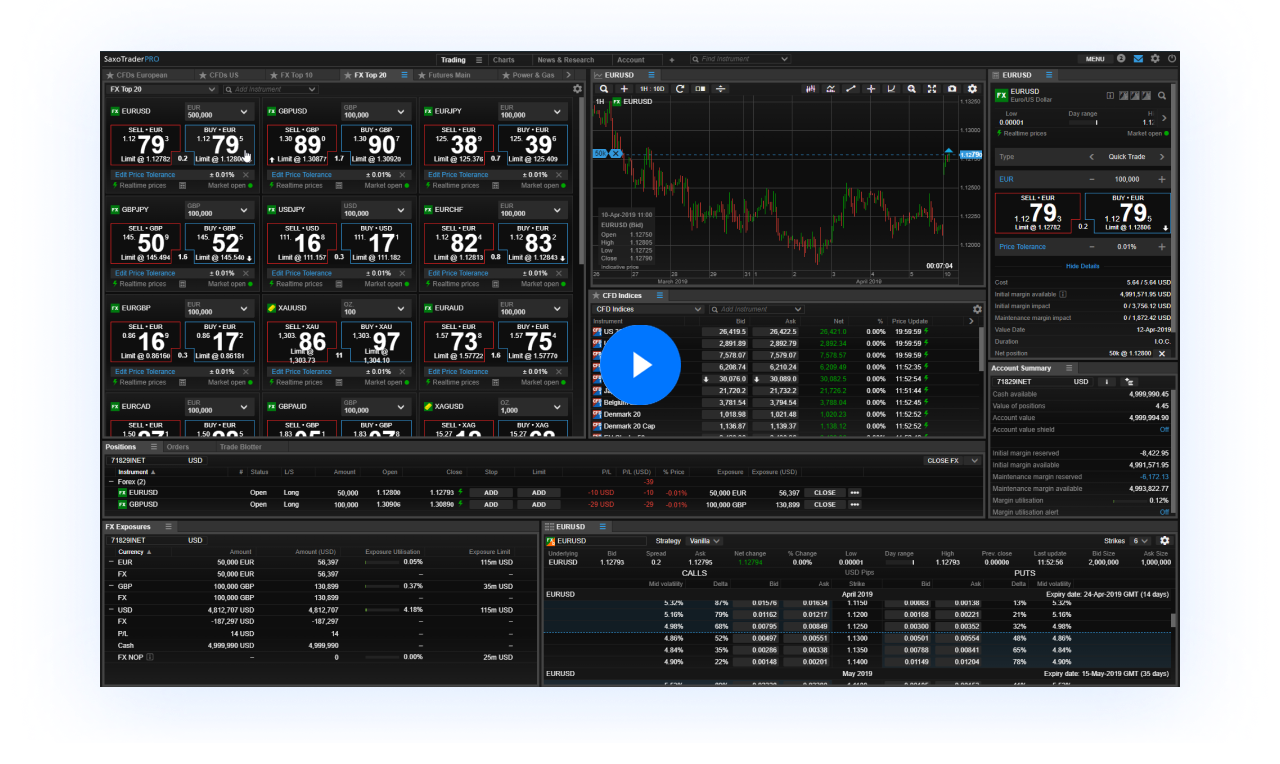
Task: Open EURUSD chart panel hamburger menu
Action: [x=651, y=75]
